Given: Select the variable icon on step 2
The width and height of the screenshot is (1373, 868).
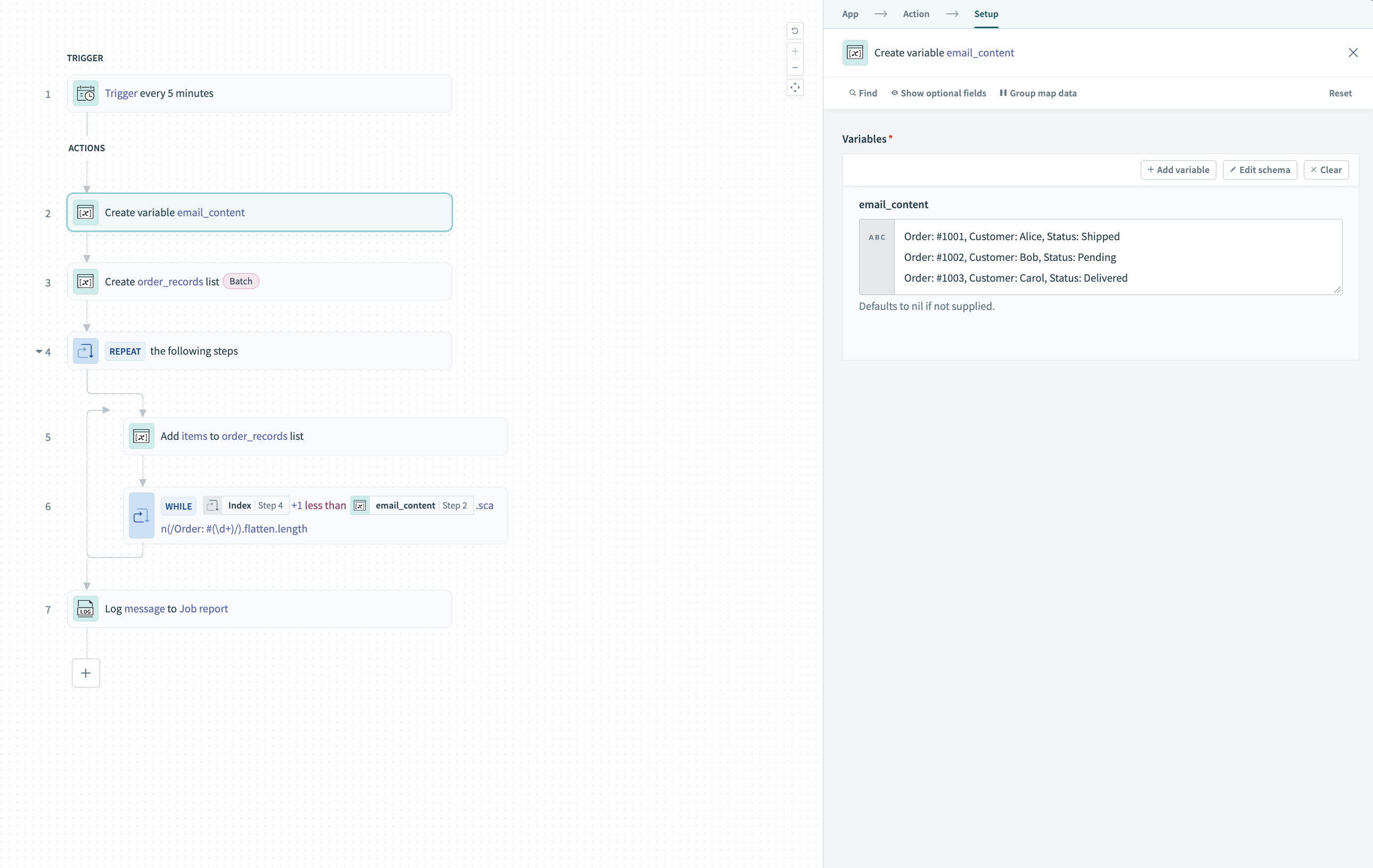Looking at the screenshot, I should point(85,212).
